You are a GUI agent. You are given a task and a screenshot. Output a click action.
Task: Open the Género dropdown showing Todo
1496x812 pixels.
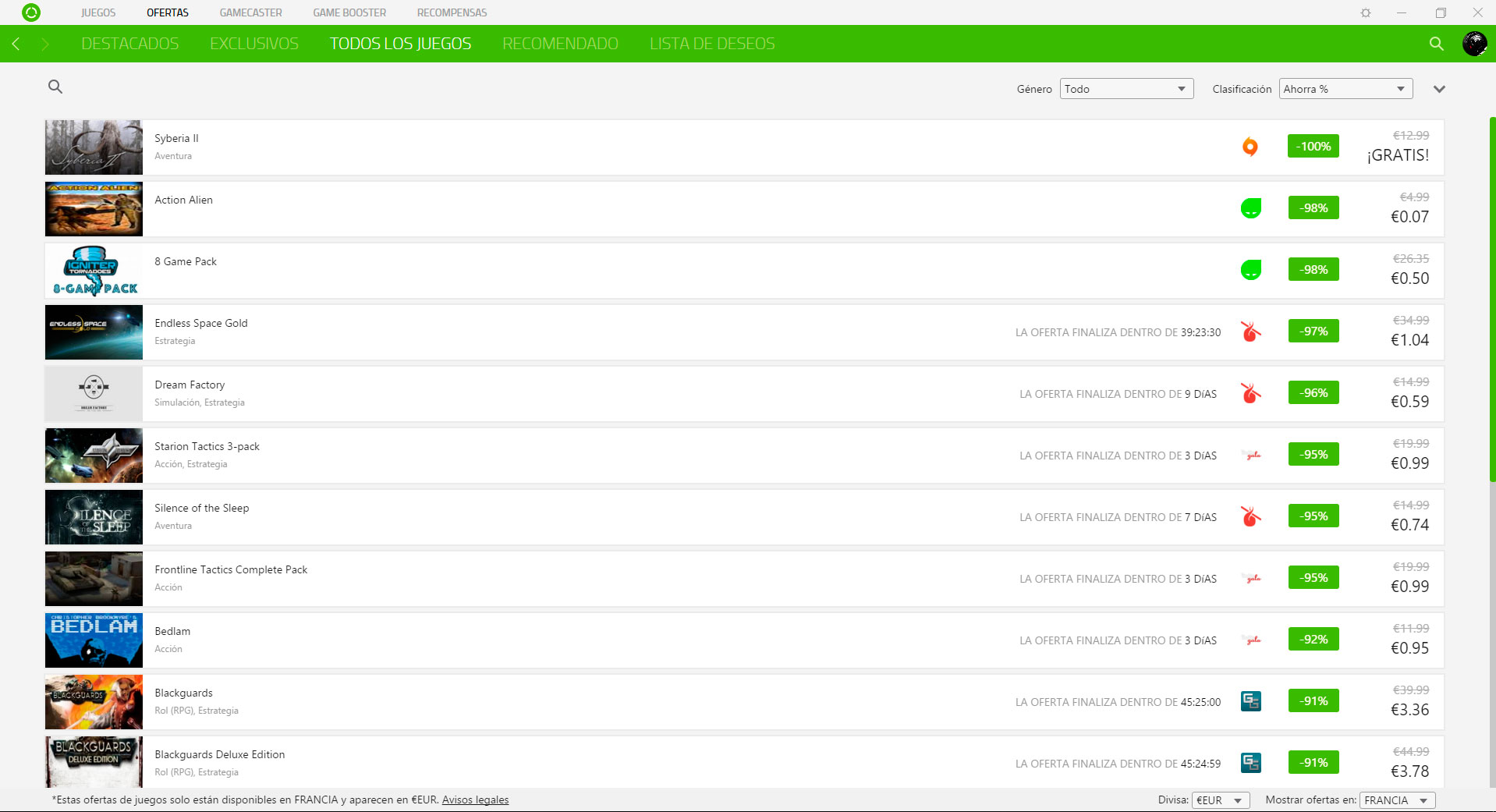click(x=1126, y=89)
